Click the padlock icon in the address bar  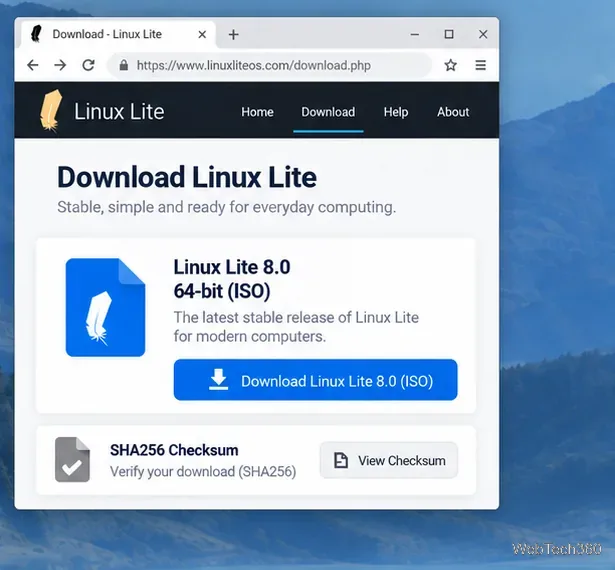(124, 65)
